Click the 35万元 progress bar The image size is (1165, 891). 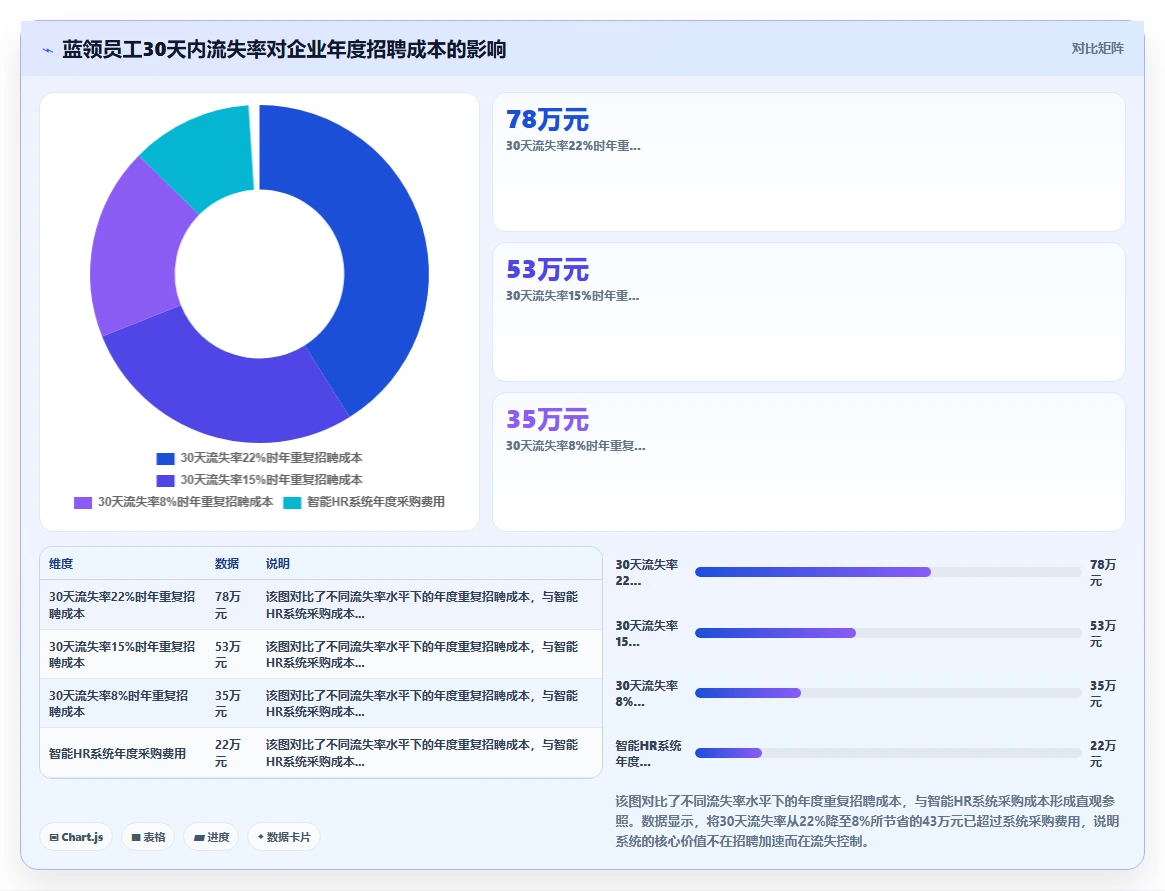tap(888, 693)
